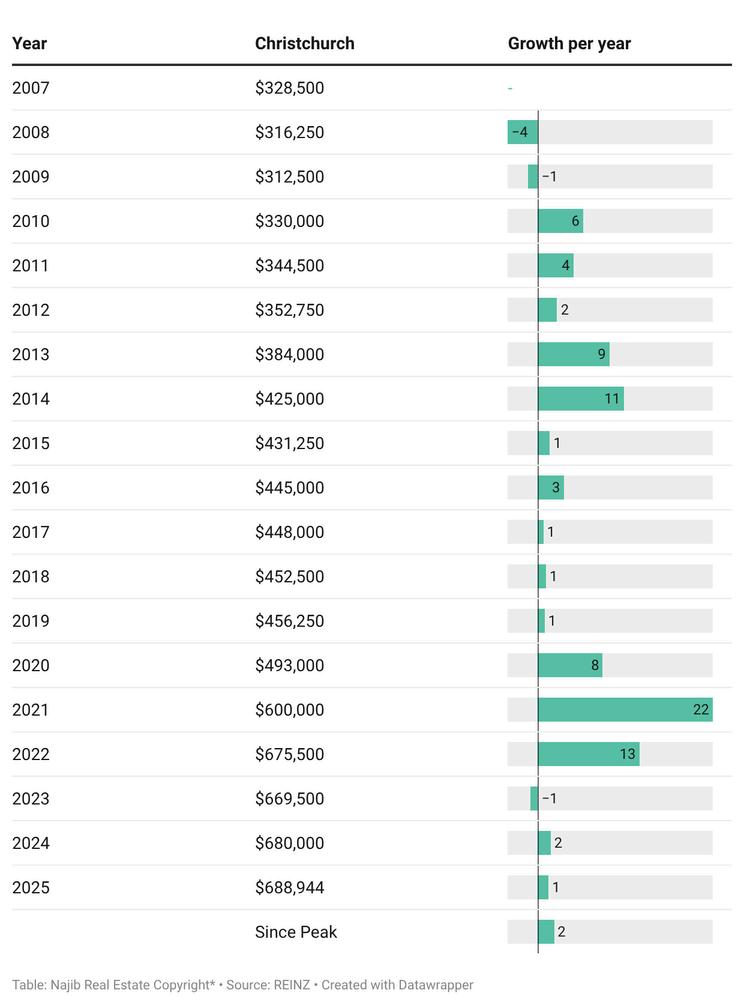Select the 2010 growth bar showing 6
The height and width of the screenshot is (1005, 744).
560,221
